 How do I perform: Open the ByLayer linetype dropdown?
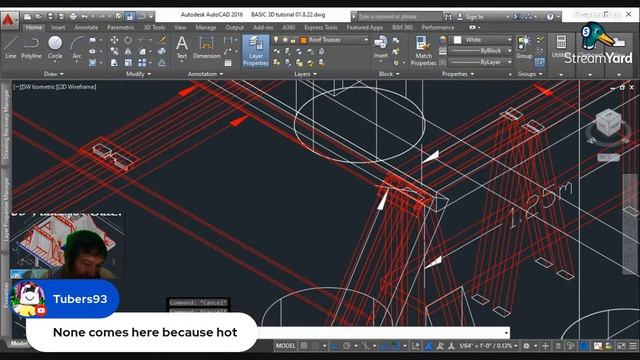pos(509,62)
